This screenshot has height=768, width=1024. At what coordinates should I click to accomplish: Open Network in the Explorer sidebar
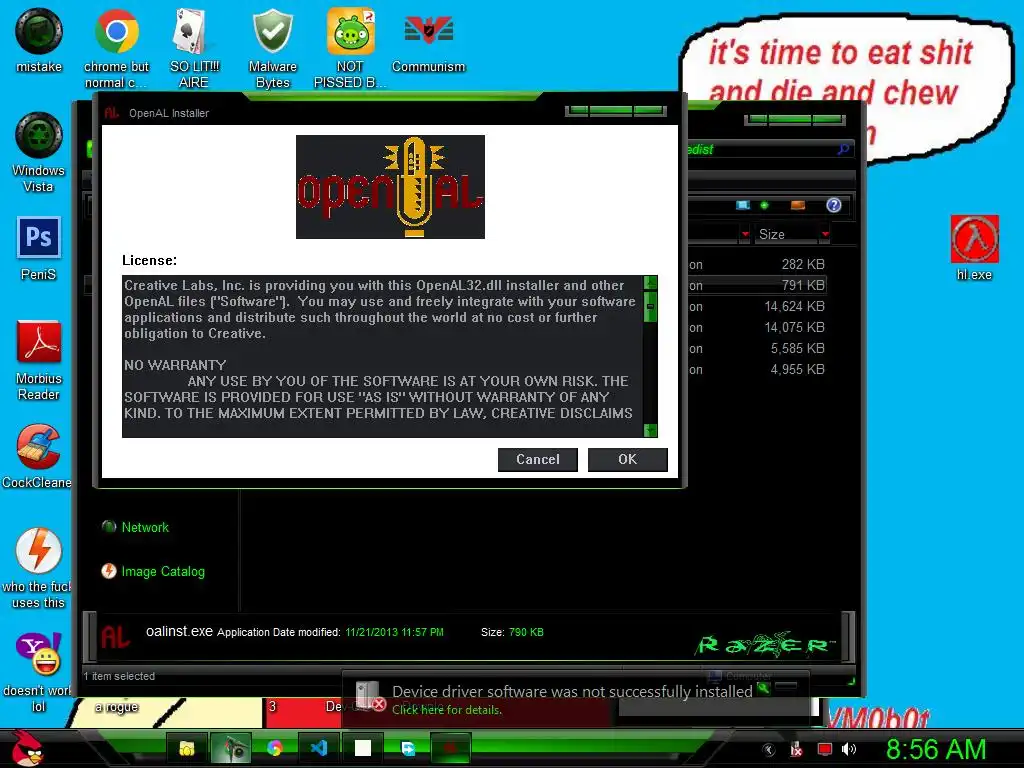136,527
